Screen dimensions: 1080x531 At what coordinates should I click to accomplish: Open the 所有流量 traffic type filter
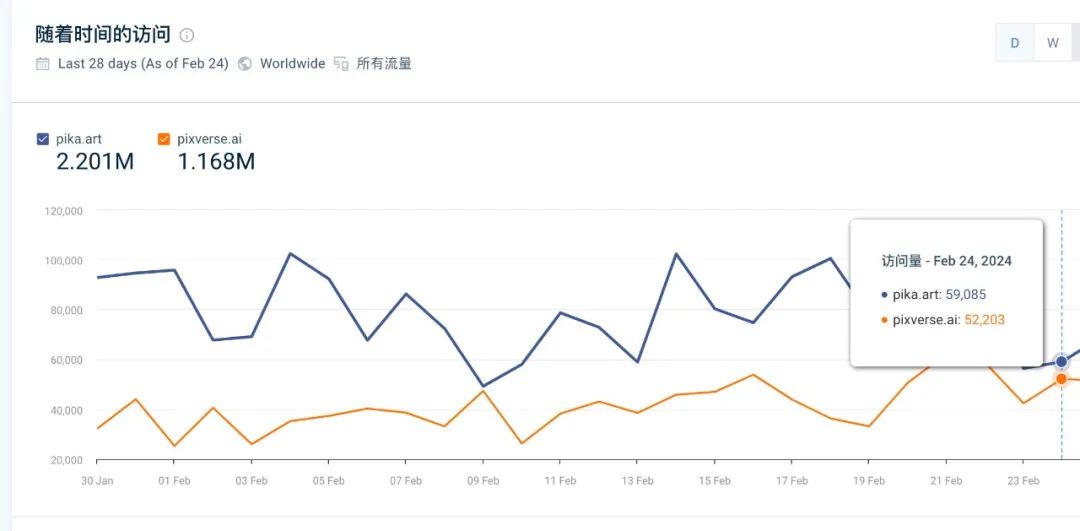tap(384, 64)
